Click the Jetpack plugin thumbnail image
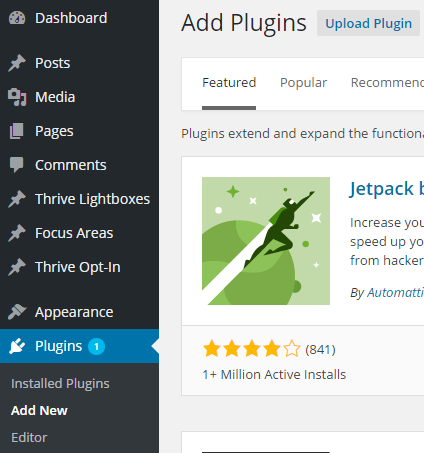Viewport: 424px width, 453px height. [x=266, y=241]
